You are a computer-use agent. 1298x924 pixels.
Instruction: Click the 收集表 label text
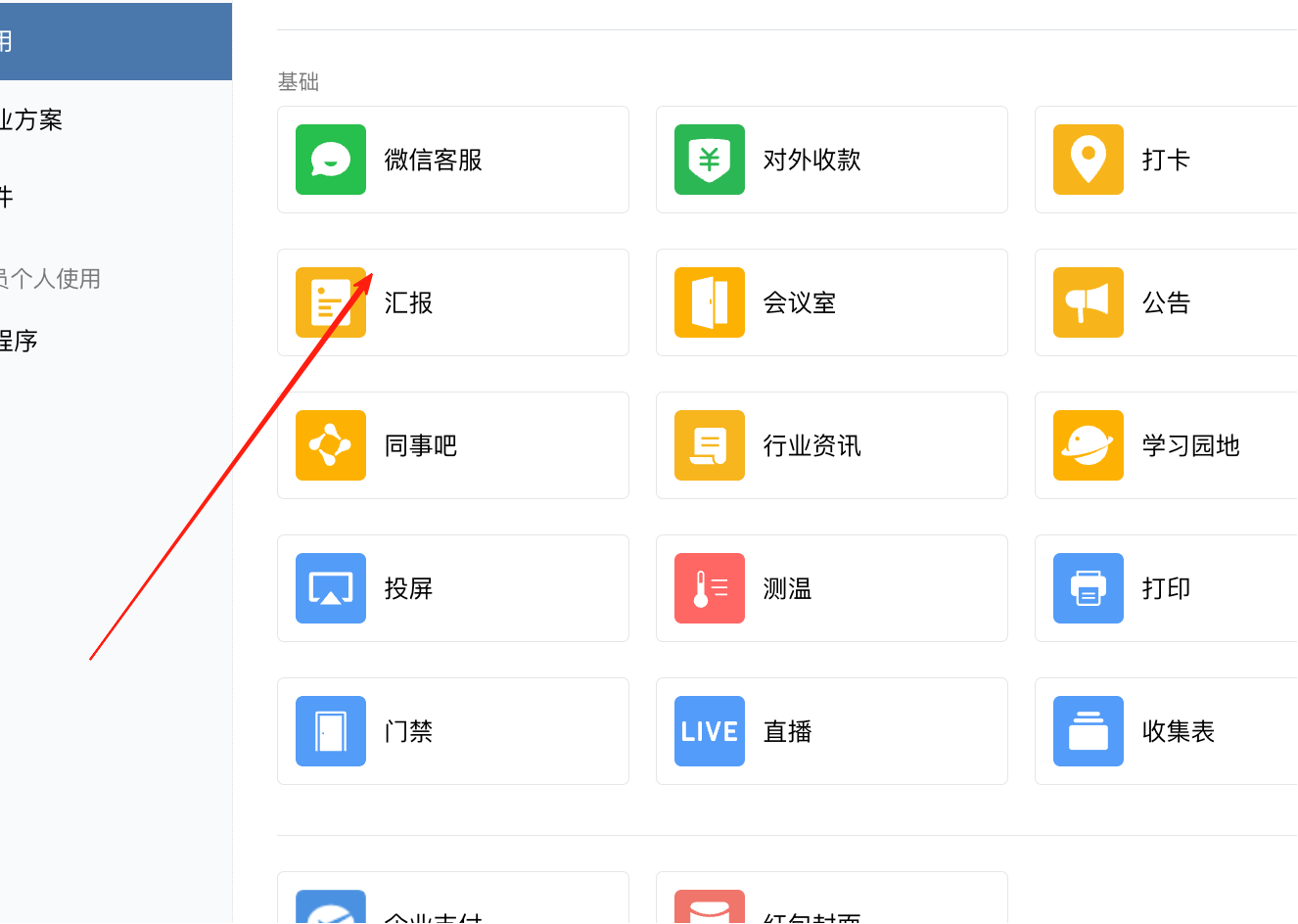[1179, 731]
